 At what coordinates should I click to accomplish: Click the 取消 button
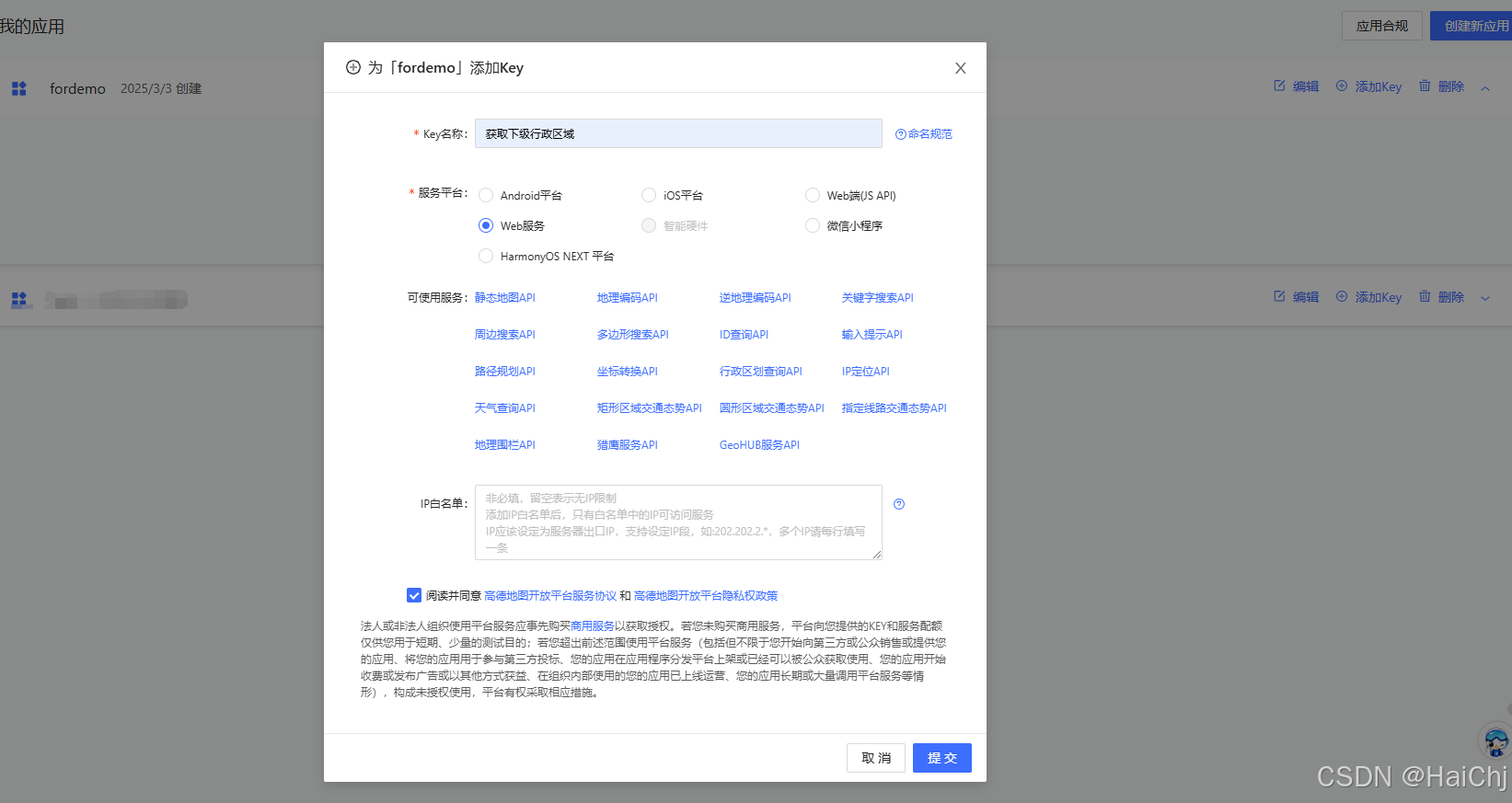(876, 758)
